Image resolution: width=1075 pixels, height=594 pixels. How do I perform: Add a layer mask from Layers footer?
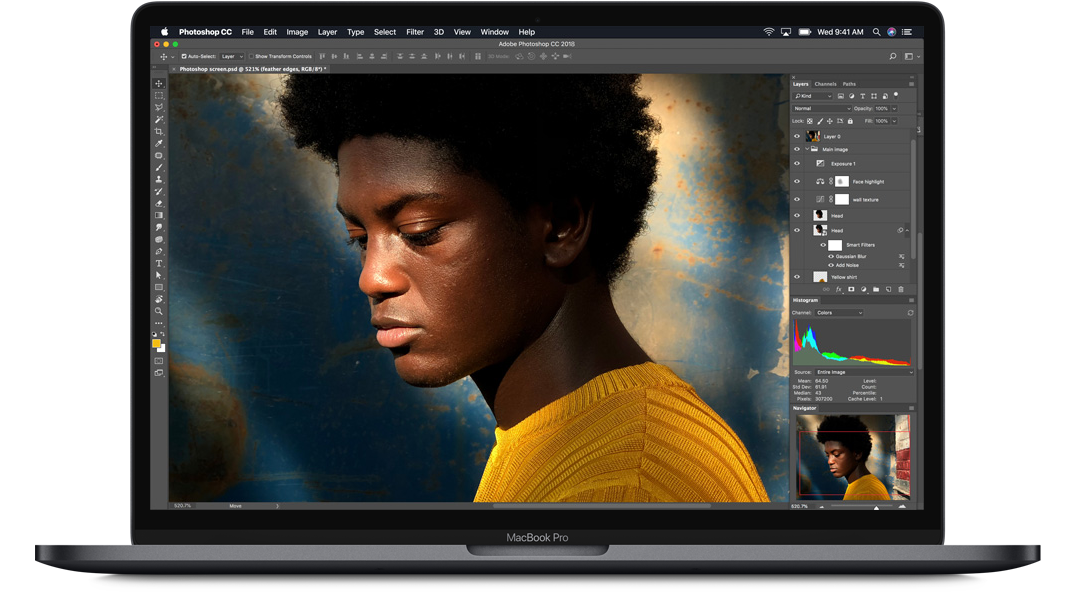851,289
